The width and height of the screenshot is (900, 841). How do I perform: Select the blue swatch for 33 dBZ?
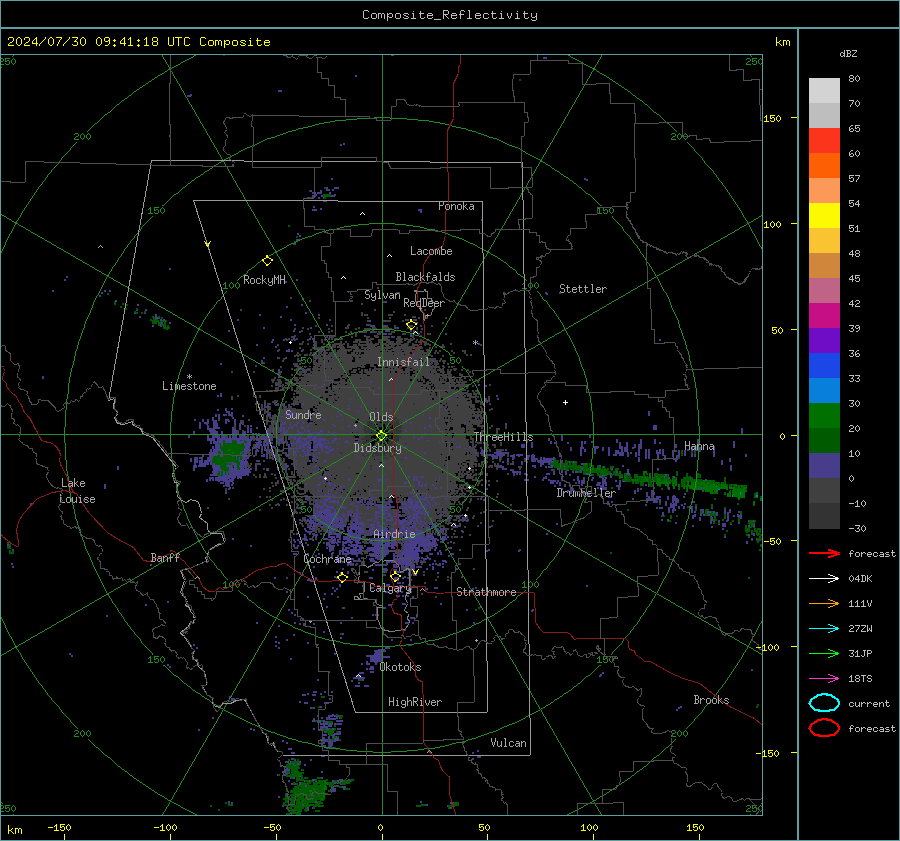[824, 365]
